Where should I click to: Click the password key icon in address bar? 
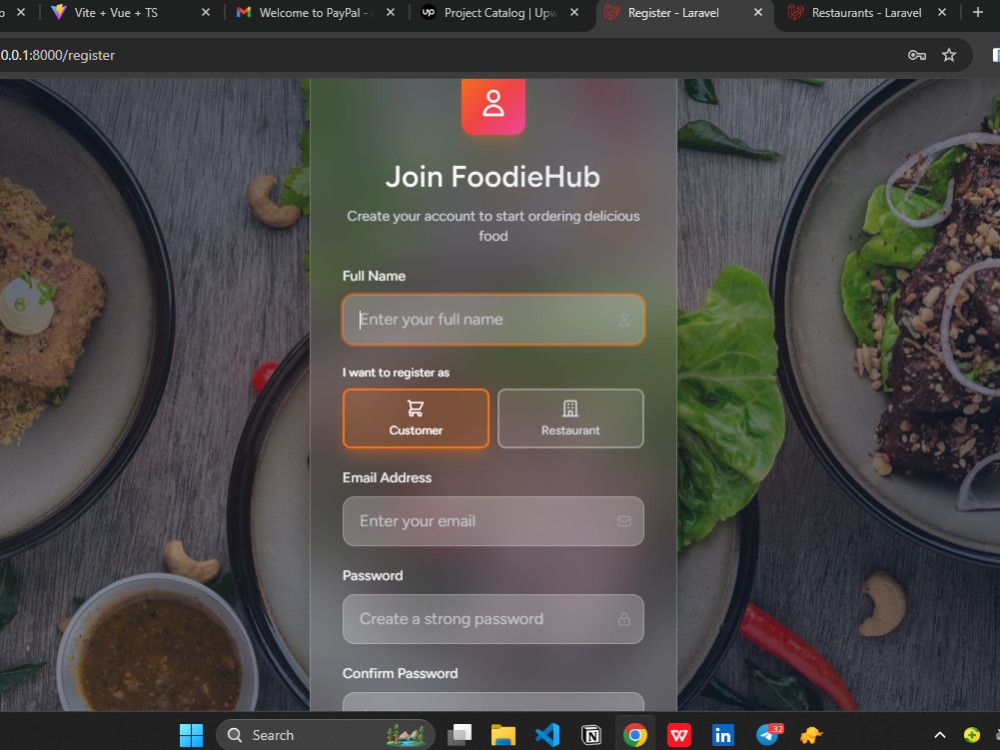916,55
